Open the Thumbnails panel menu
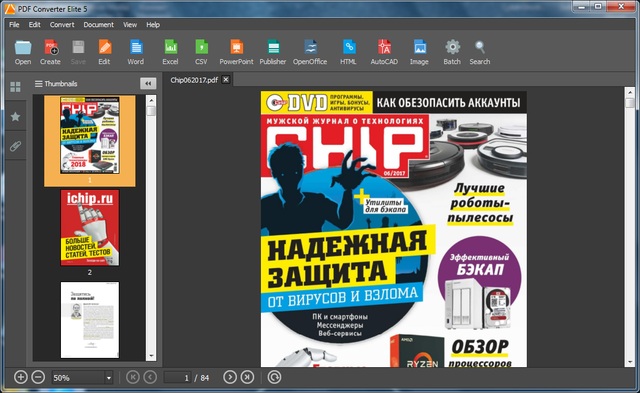The height and width of the screenshot is (393, 640). pos(38,84)
